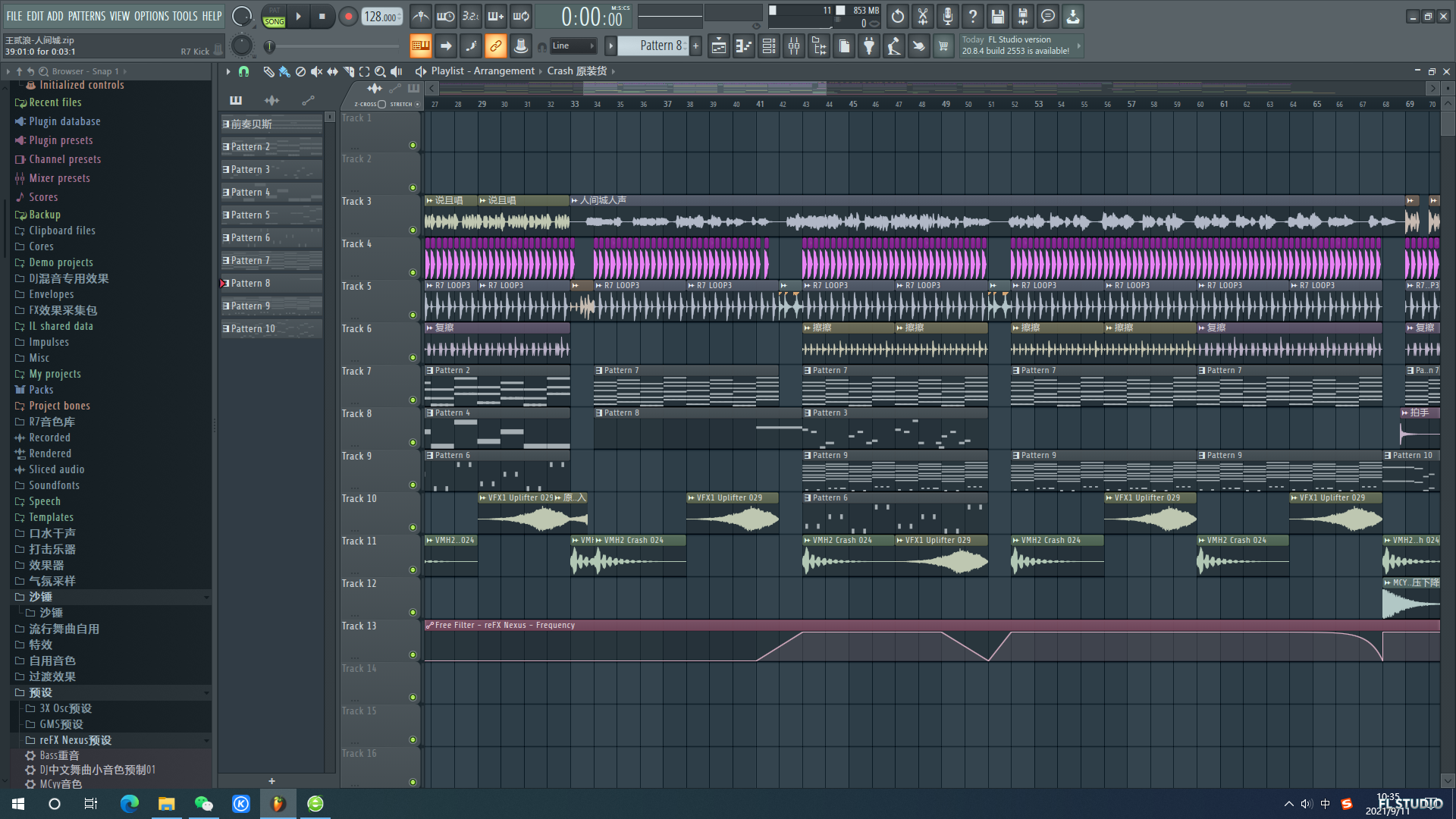Select the playlist Draw pencil tool
The image size is (1456, 819).
(x=268, y=71)
